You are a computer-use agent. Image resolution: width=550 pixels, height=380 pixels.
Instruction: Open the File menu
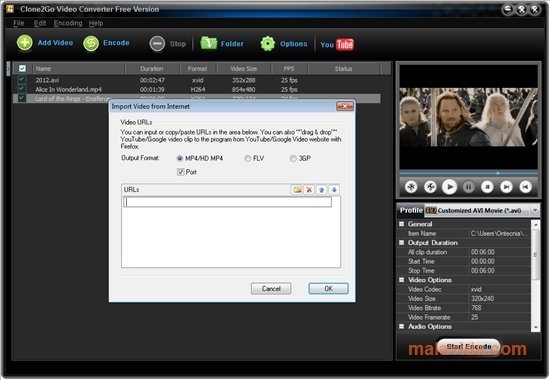[x=19, y=23]
